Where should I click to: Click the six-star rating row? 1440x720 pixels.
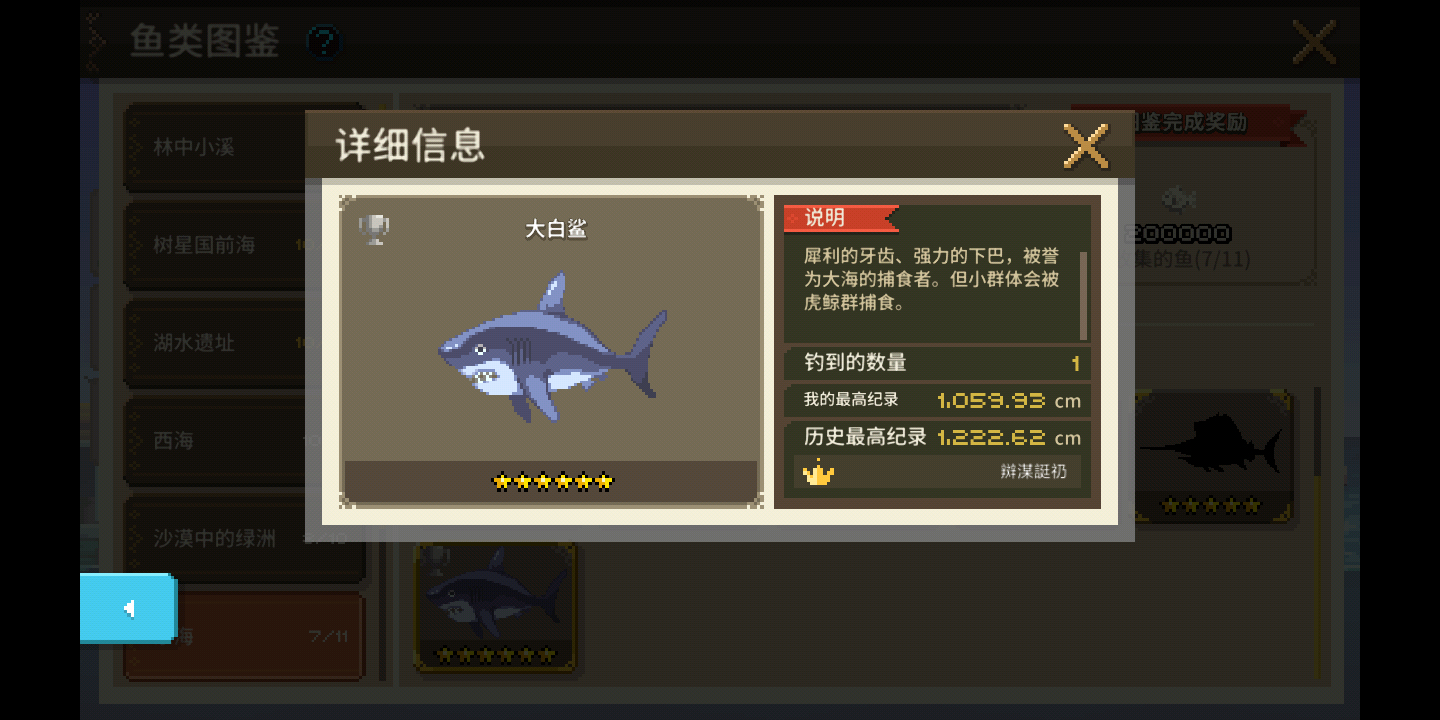pos(552,482)
